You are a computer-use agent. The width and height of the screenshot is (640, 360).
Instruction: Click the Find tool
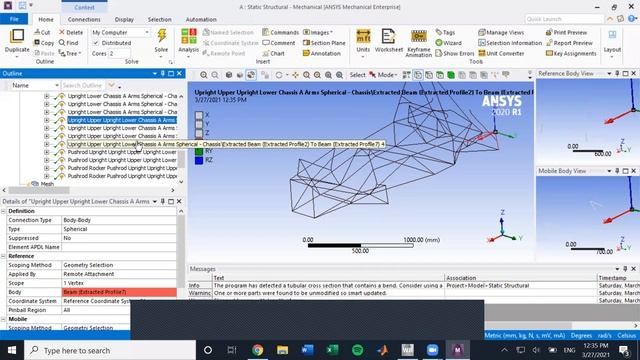tap(68, 43)
